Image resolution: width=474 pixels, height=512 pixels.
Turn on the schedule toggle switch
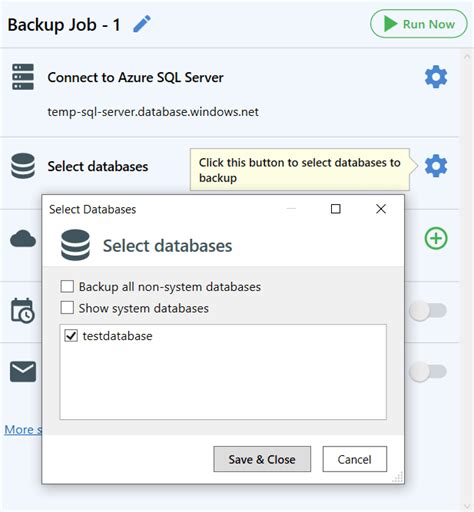pyautogui.click(x=428, y=311)
